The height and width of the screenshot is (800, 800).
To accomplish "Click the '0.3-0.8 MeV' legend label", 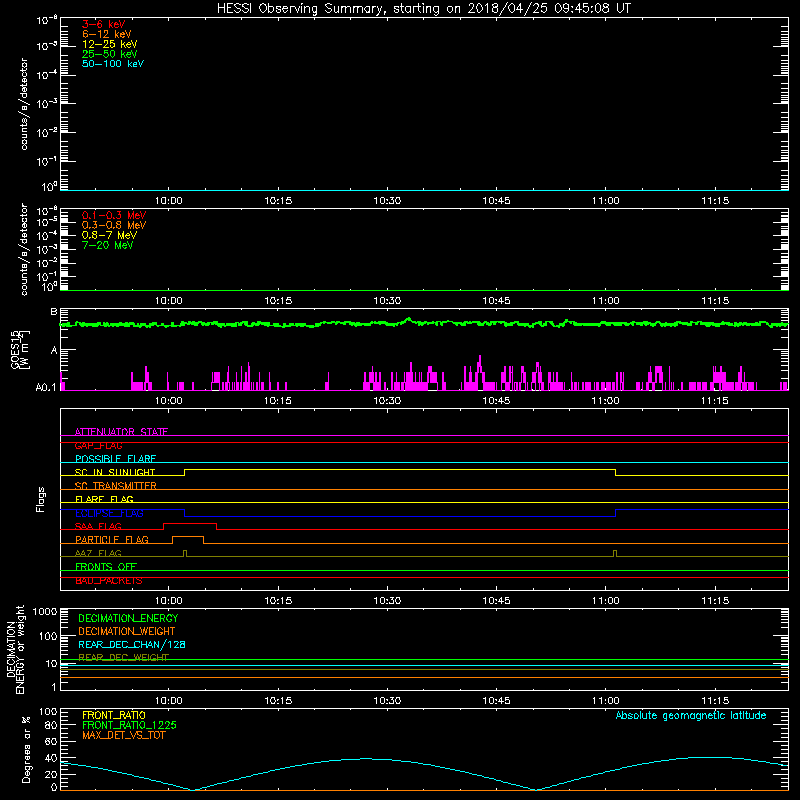I will pos(114,225).
